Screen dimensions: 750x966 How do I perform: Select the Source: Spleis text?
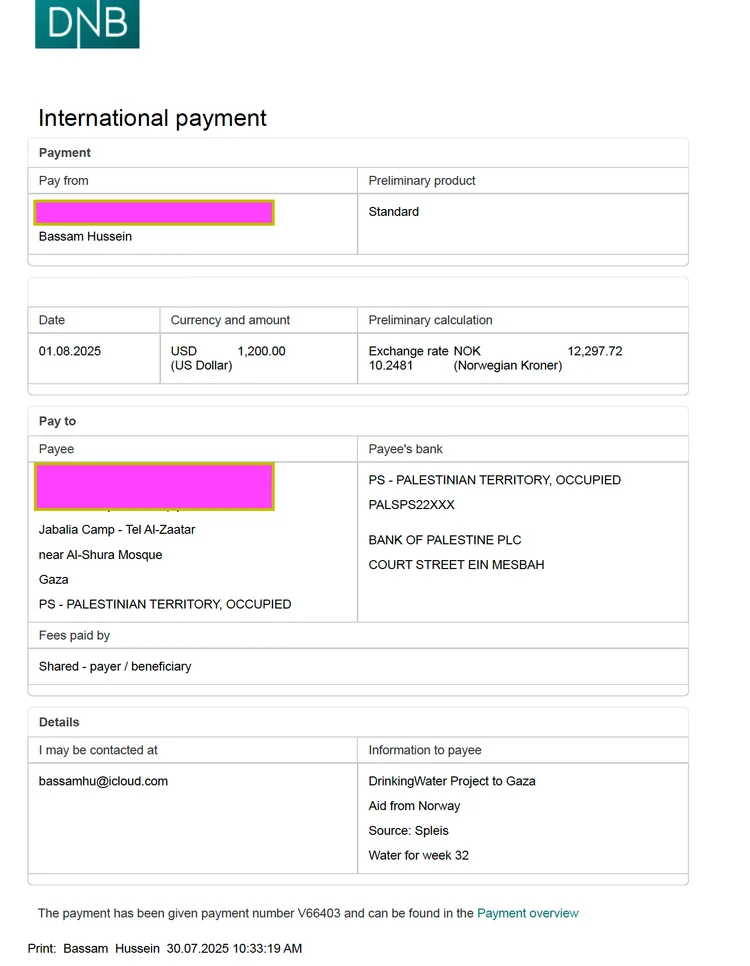(409, 830)
